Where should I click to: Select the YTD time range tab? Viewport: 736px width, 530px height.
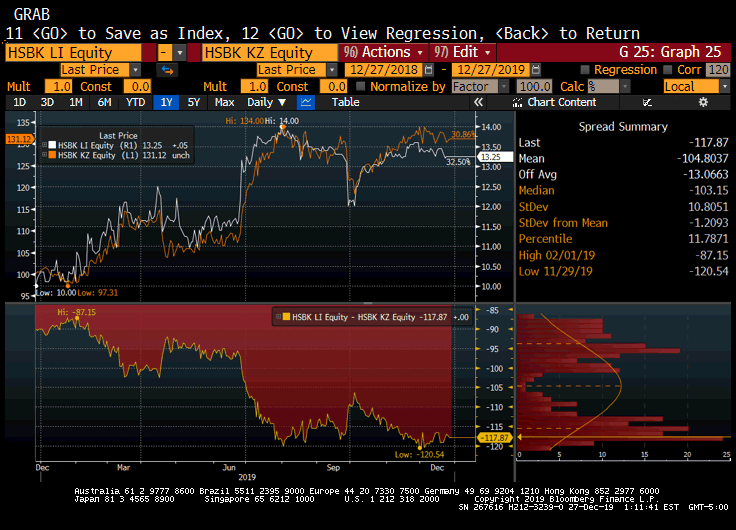pyautogui.click(x=136, y=102)
